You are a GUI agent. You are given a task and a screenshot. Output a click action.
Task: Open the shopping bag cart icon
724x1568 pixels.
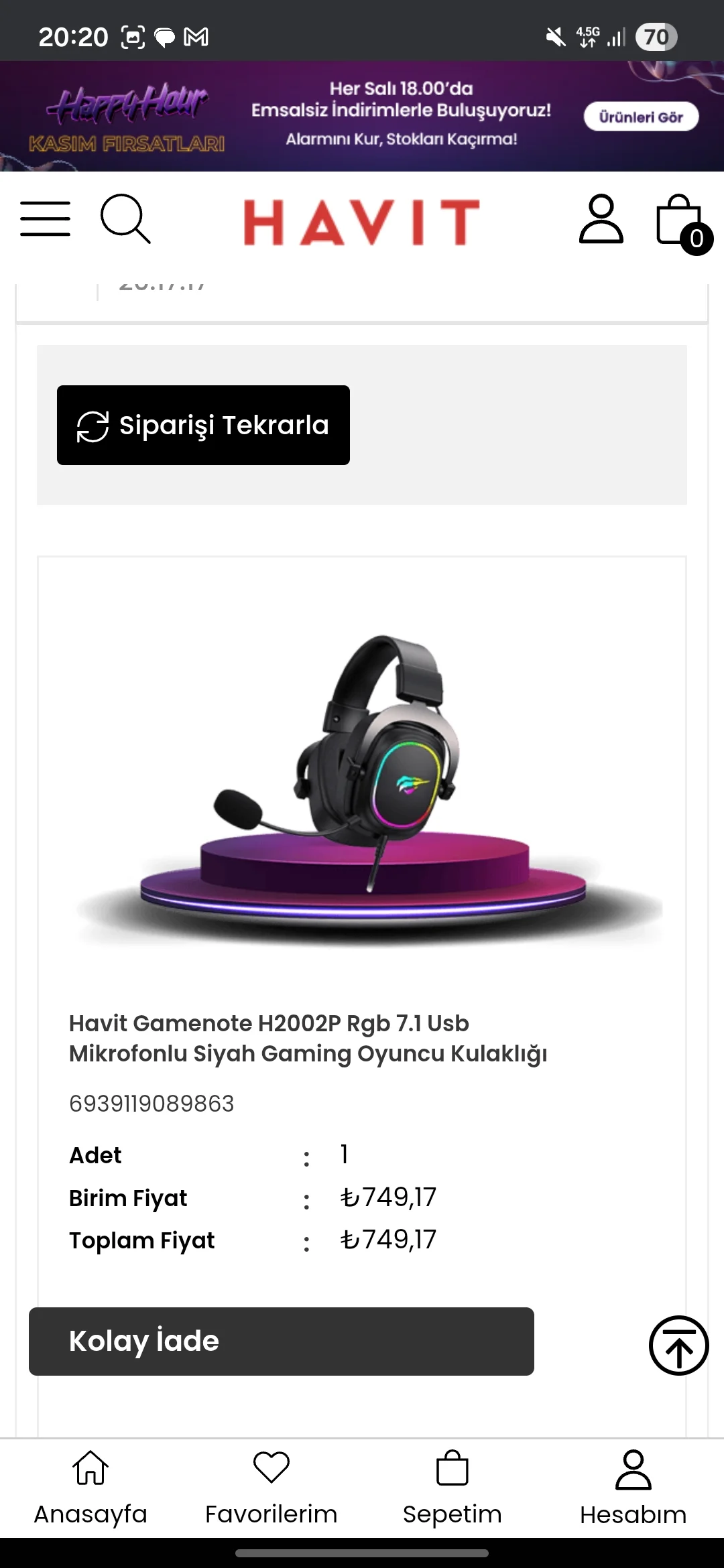click(680, 220)
